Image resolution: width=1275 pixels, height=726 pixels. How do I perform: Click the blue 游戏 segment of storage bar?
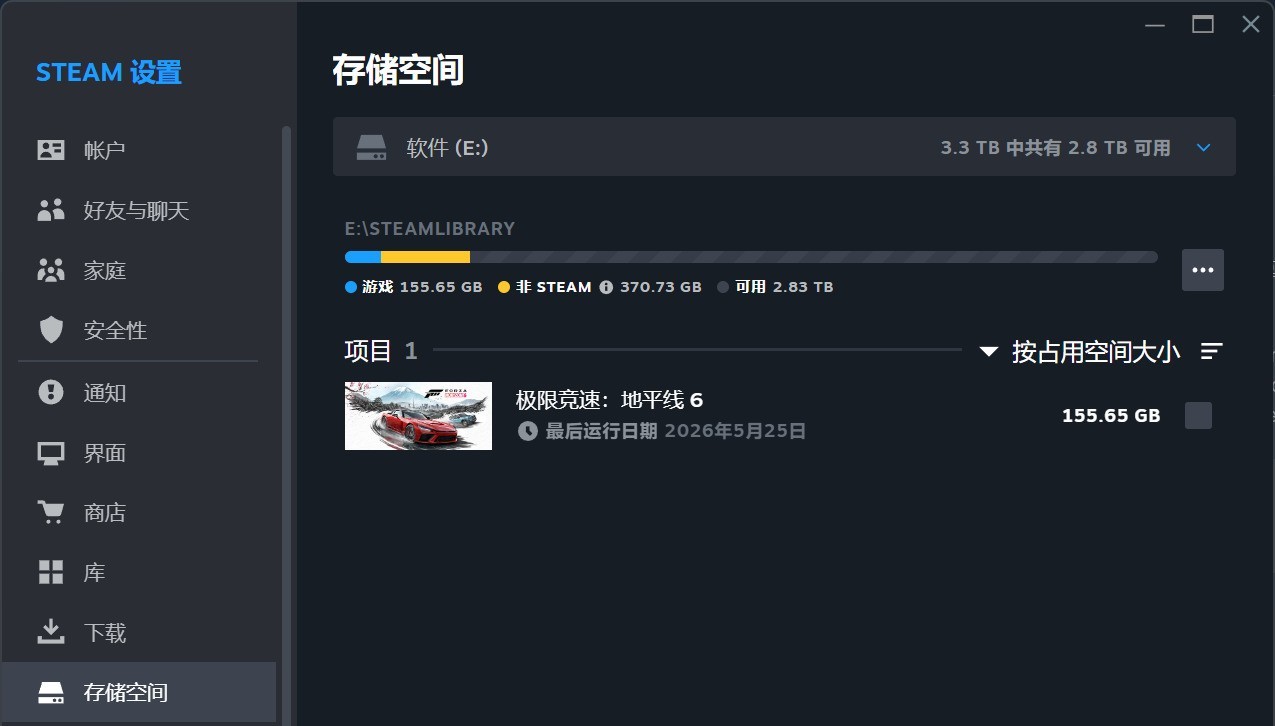[363, 257]
